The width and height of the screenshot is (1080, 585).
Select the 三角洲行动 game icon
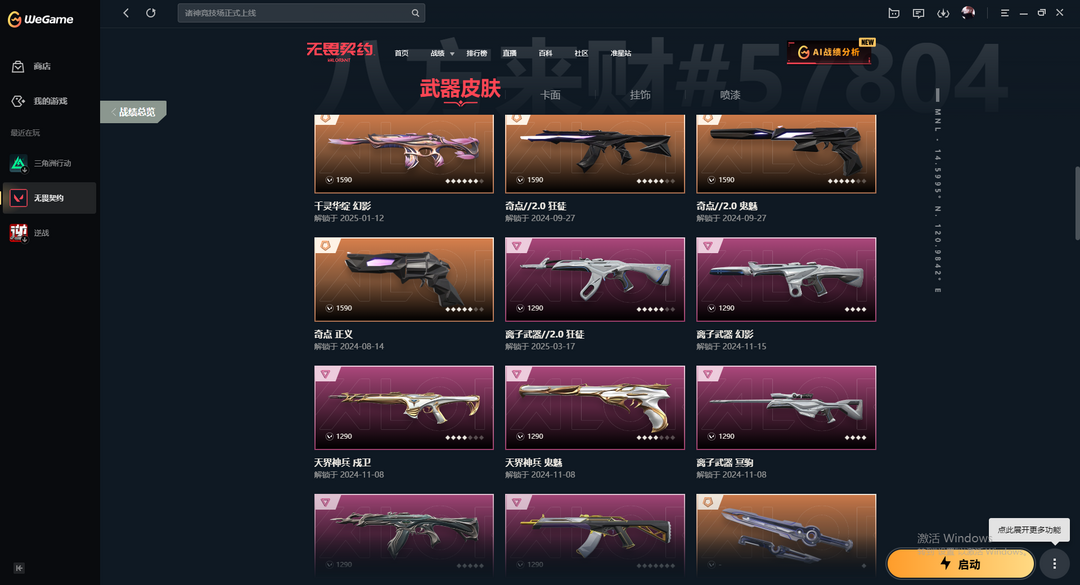click(19, 163)
